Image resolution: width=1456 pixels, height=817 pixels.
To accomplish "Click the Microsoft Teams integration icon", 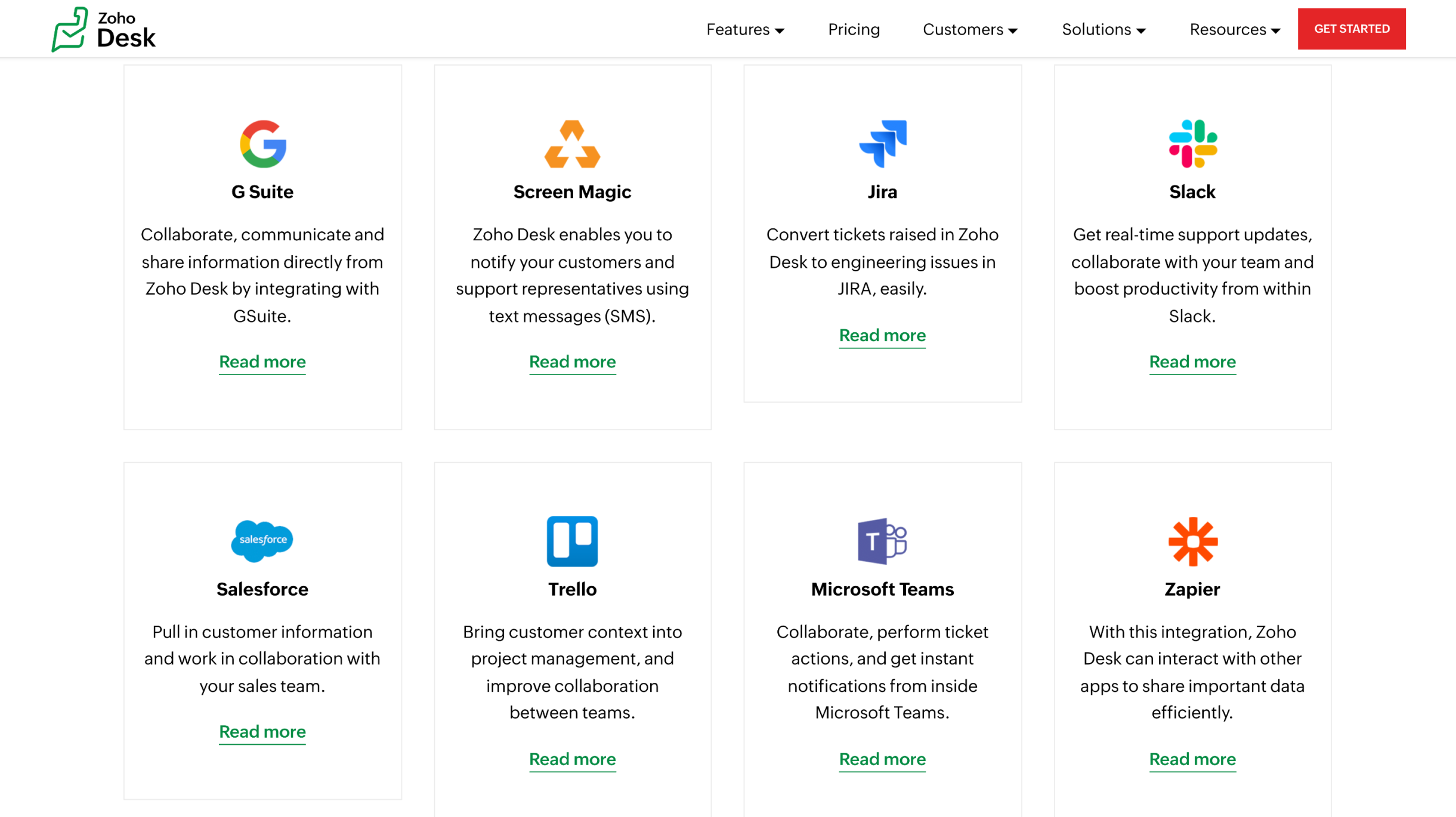I will [882, 540].
